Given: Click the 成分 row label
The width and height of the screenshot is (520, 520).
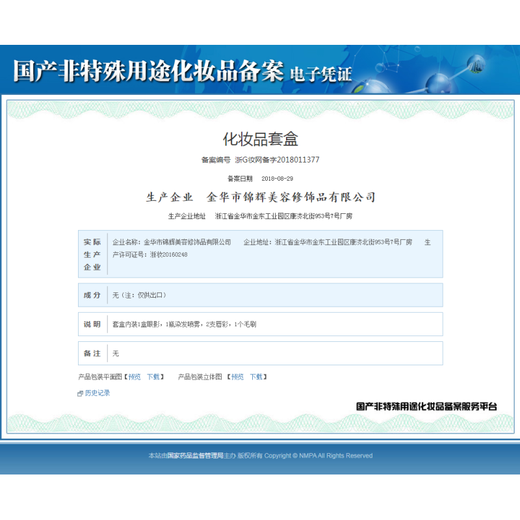Looking at the screenshot, I should click(92, 295).
